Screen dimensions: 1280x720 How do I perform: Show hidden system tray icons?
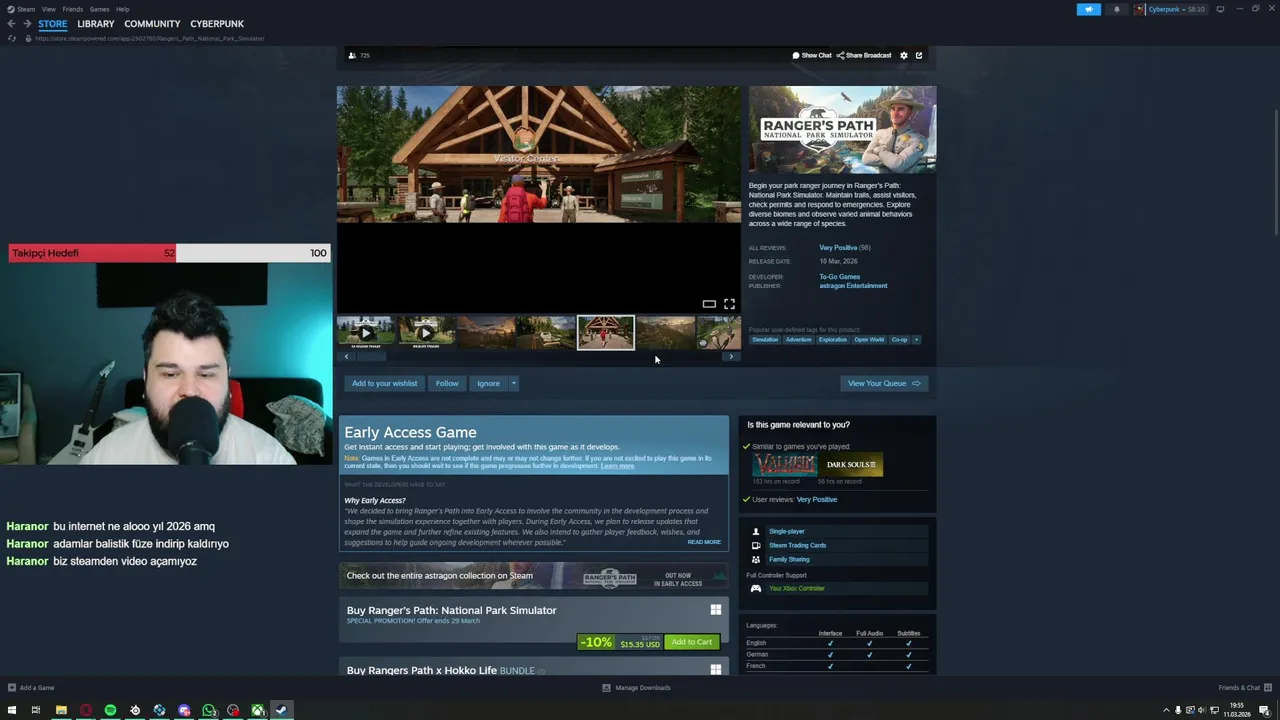(x=1166, y=710)
